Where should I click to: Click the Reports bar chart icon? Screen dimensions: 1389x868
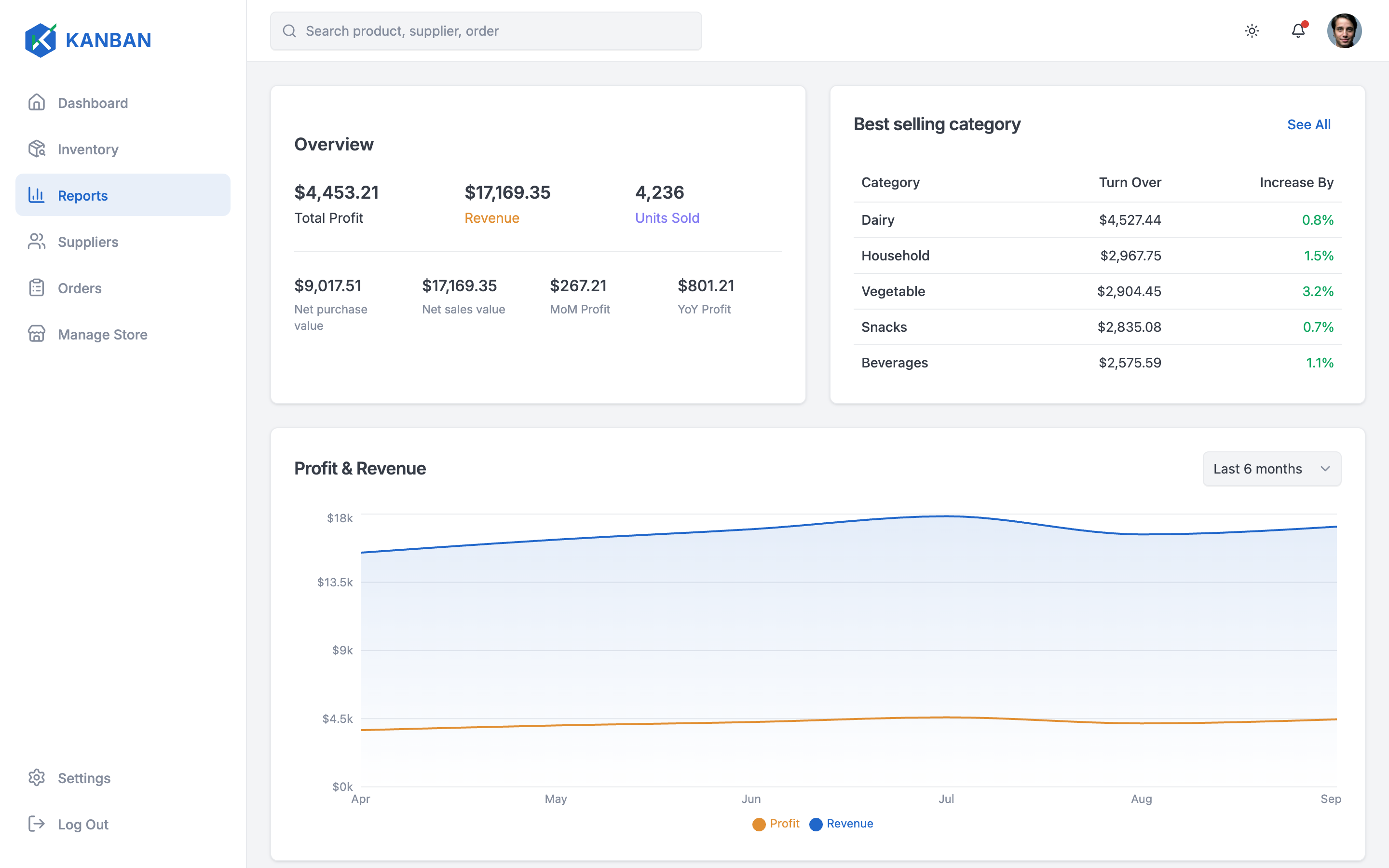pyautogui.click(x=37, y=195)
